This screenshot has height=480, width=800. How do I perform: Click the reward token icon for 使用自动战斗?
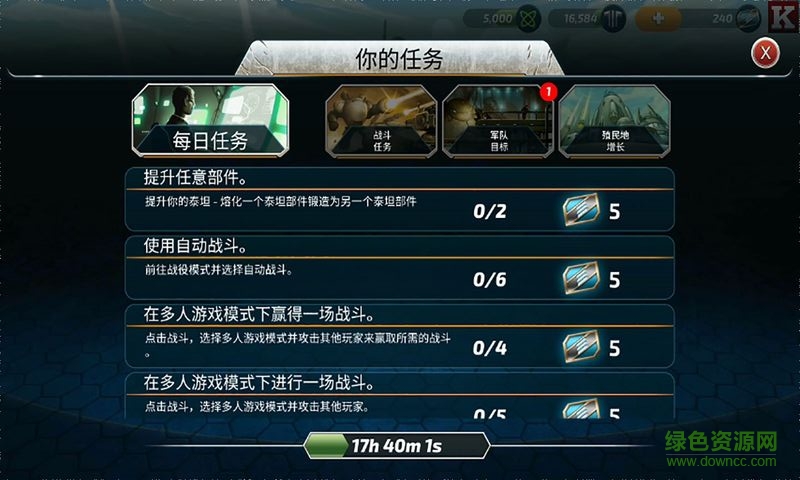point(581,278)
